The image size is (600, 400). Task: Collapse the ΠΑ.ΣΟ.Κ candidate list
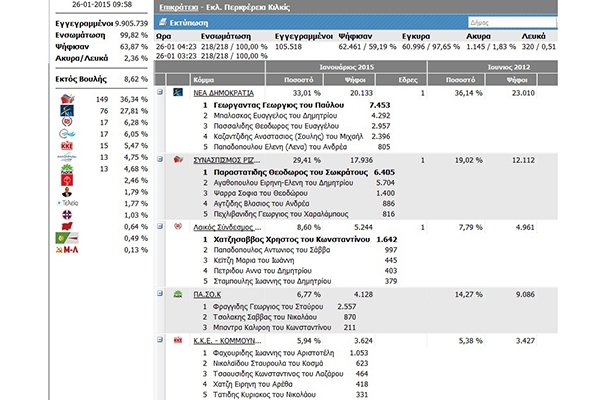coord(162,295)
